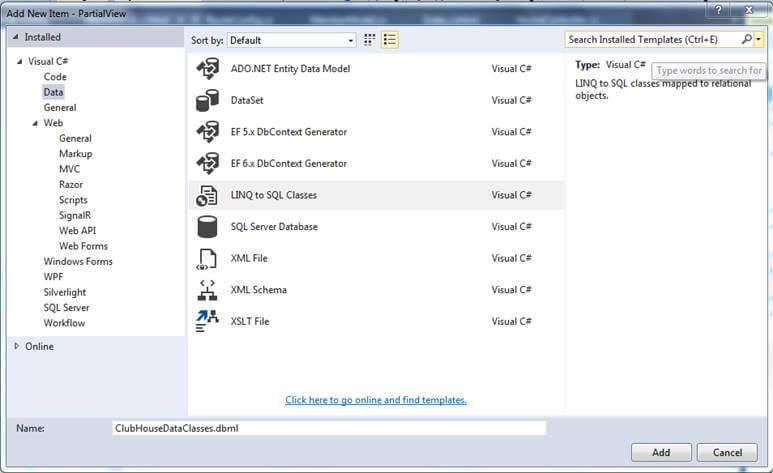Select General under Visual C#
The width and height of the screenshot is (773, 473).
tap(60, 108)
